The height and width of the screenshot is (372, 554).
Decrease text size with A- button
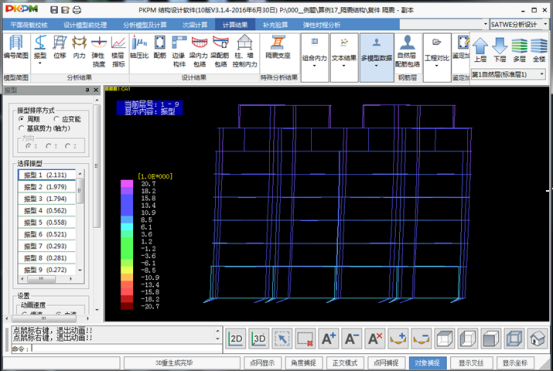pyautogui.click(x=352, y=339)
